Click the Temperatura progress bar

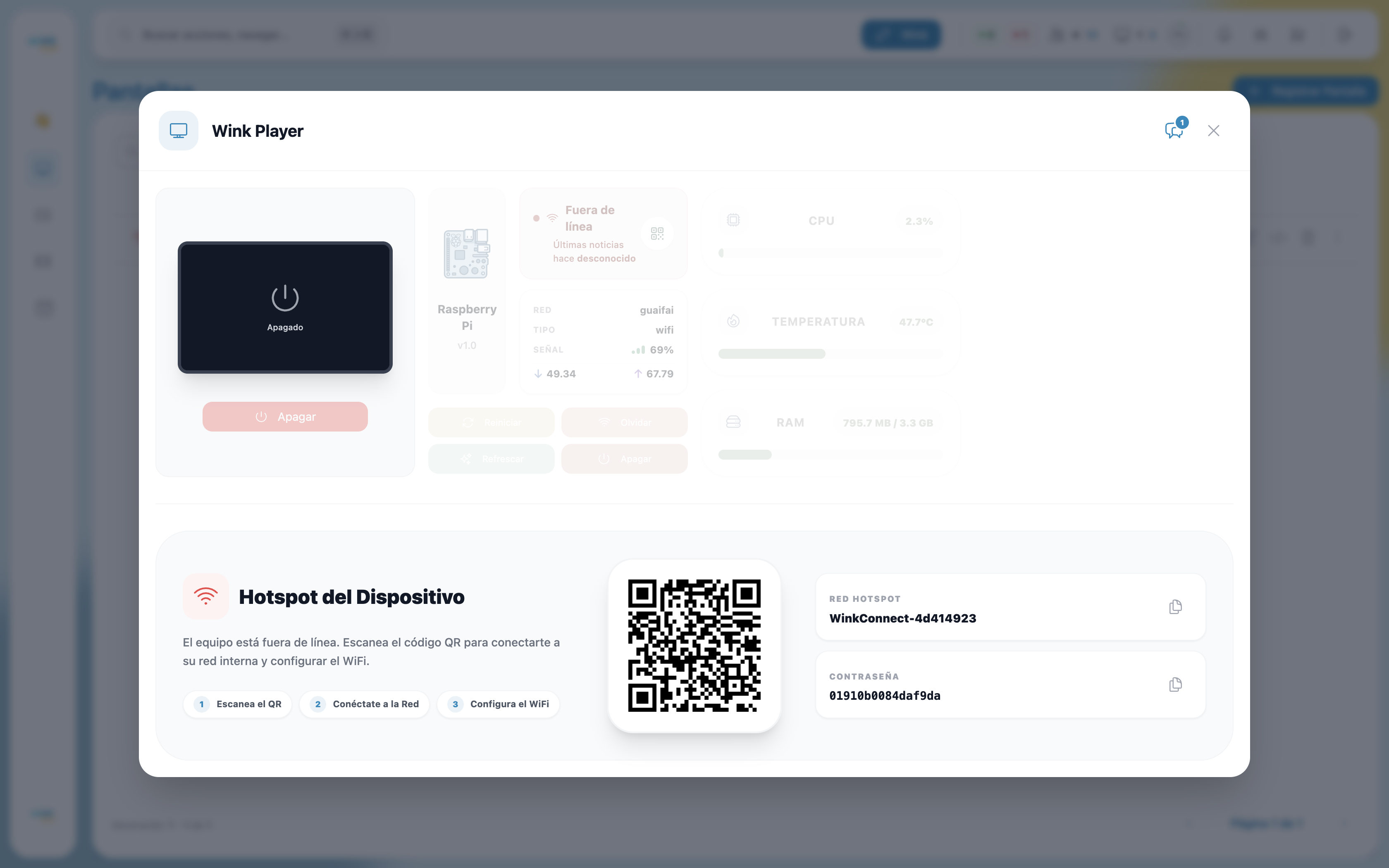click(831, 354)
